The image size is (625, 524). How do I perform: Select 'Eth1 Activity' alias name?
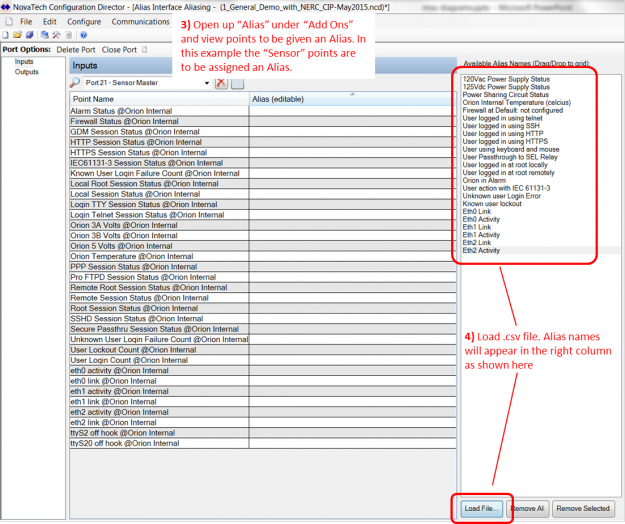(481, 235)
